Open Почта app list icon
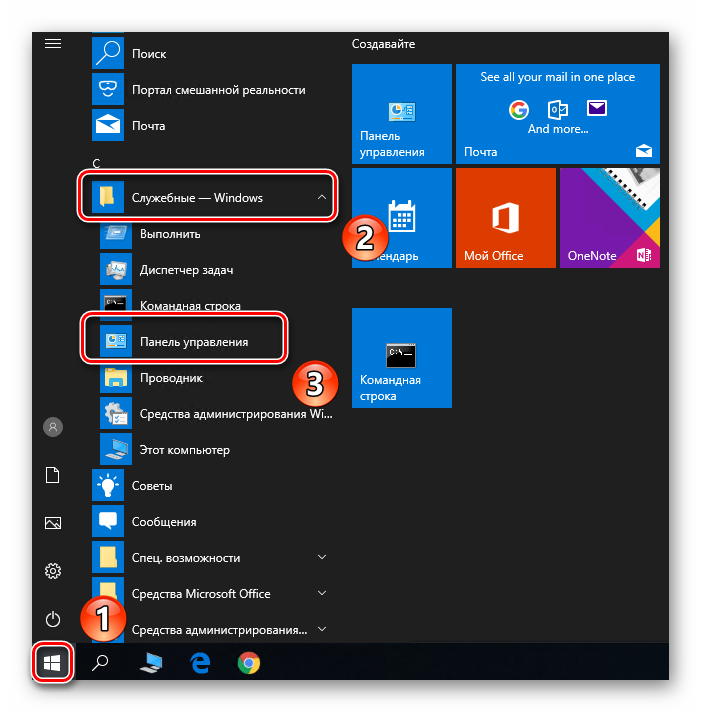 [108, 125]
